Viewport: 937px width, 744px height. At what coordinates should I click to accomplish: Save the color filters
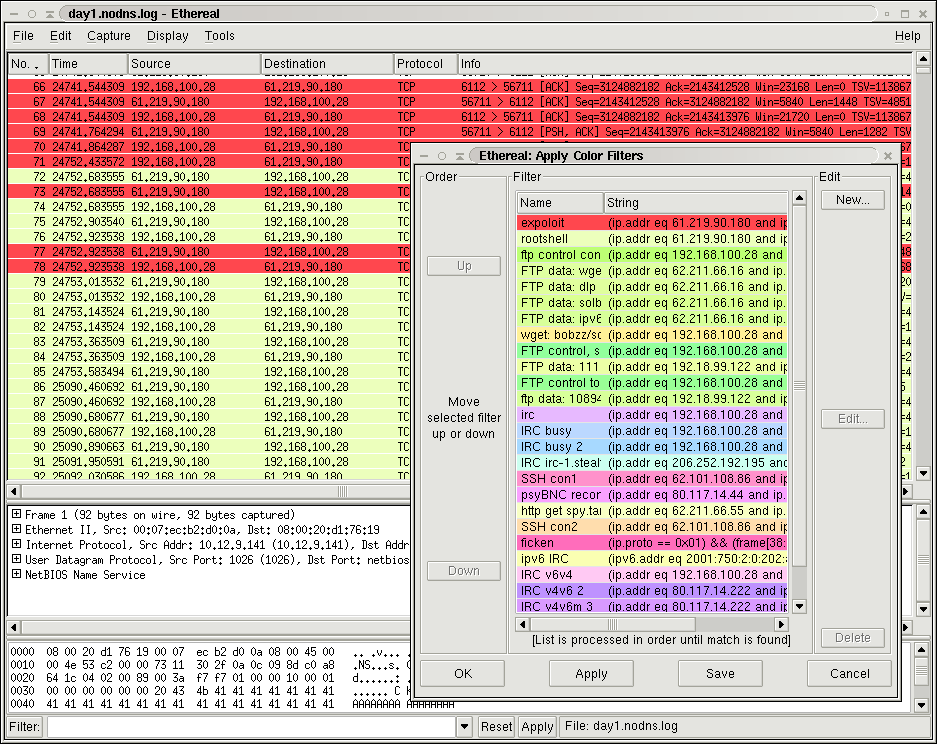click(x=720, y=673)
